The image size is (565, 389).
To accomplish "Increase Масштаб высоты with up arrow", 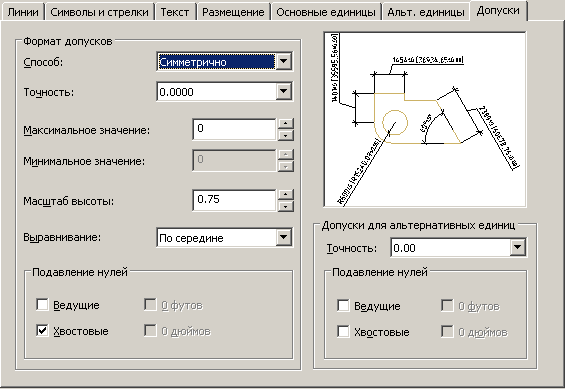I will coord(285,194).
